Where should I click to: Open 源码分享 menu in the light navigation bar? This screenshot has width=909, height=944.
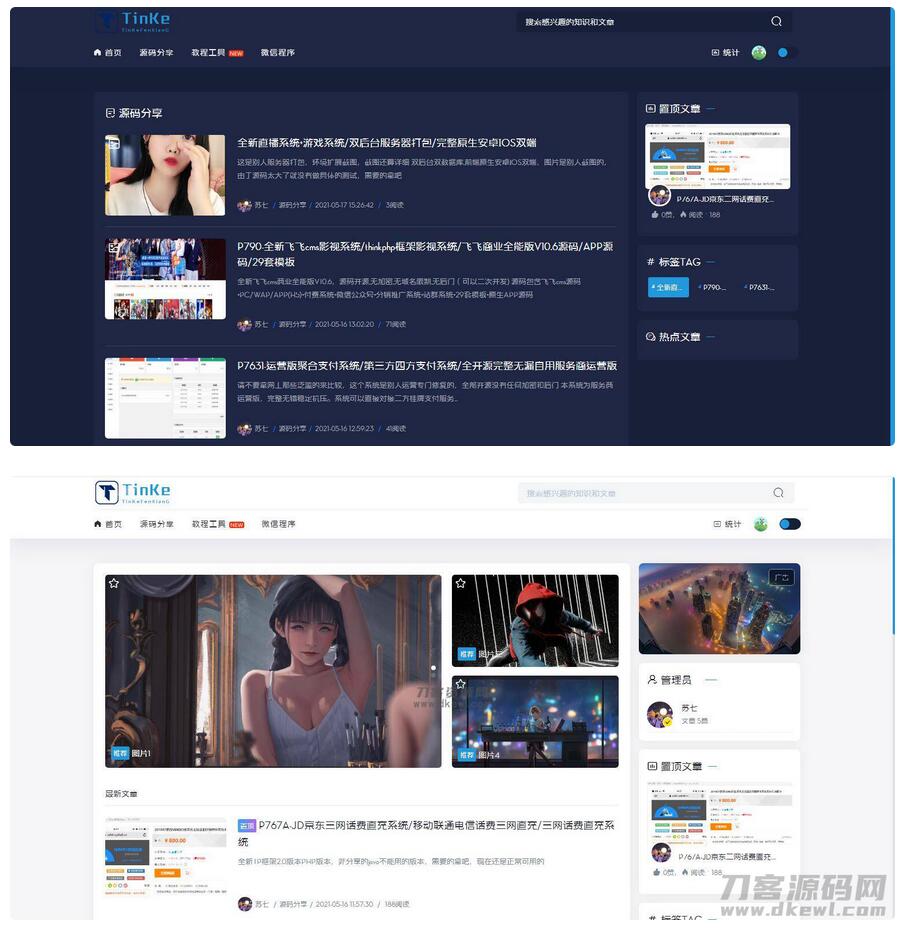tap(156, 524)
